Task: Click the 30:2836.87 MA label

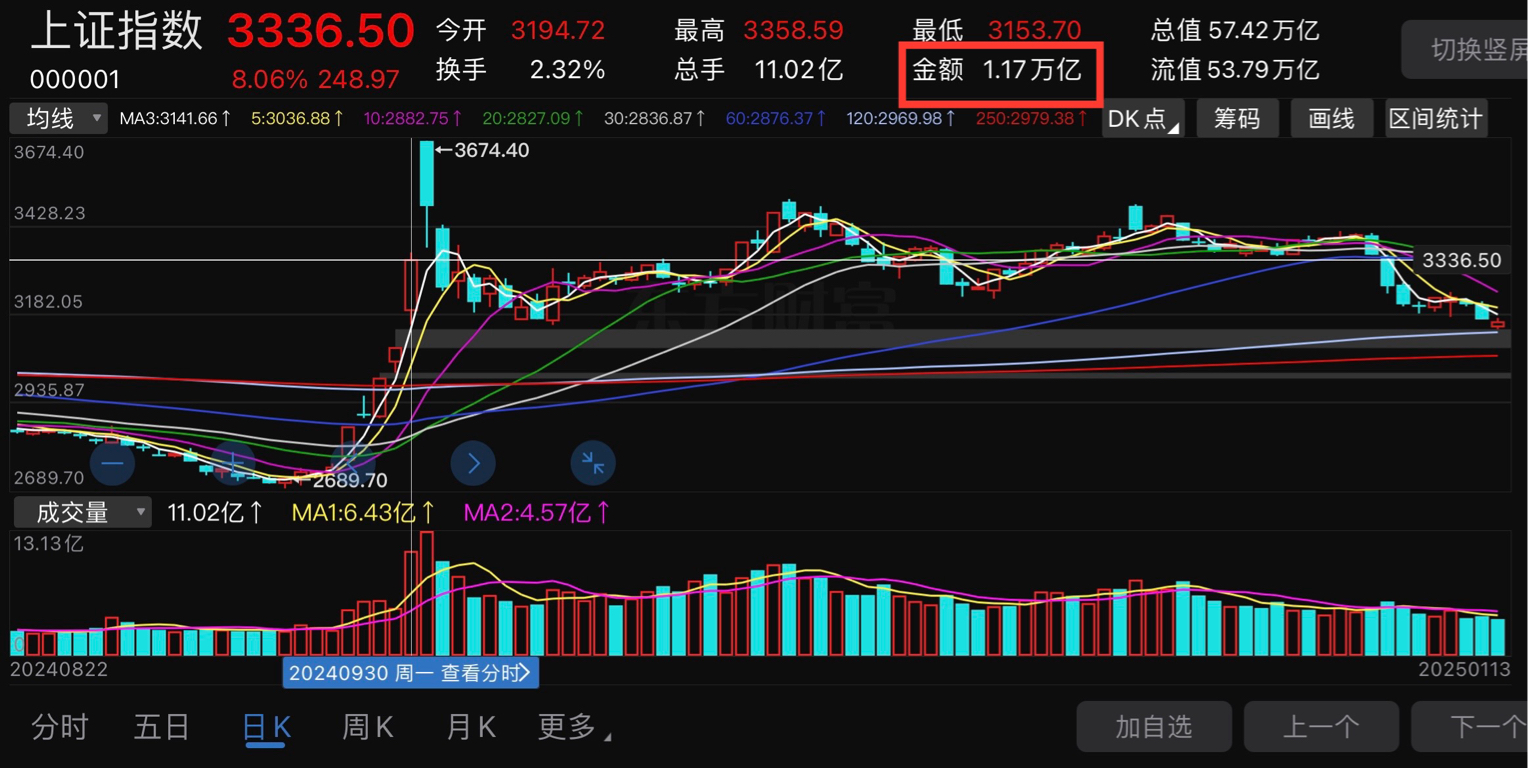Action: point(656,119)
